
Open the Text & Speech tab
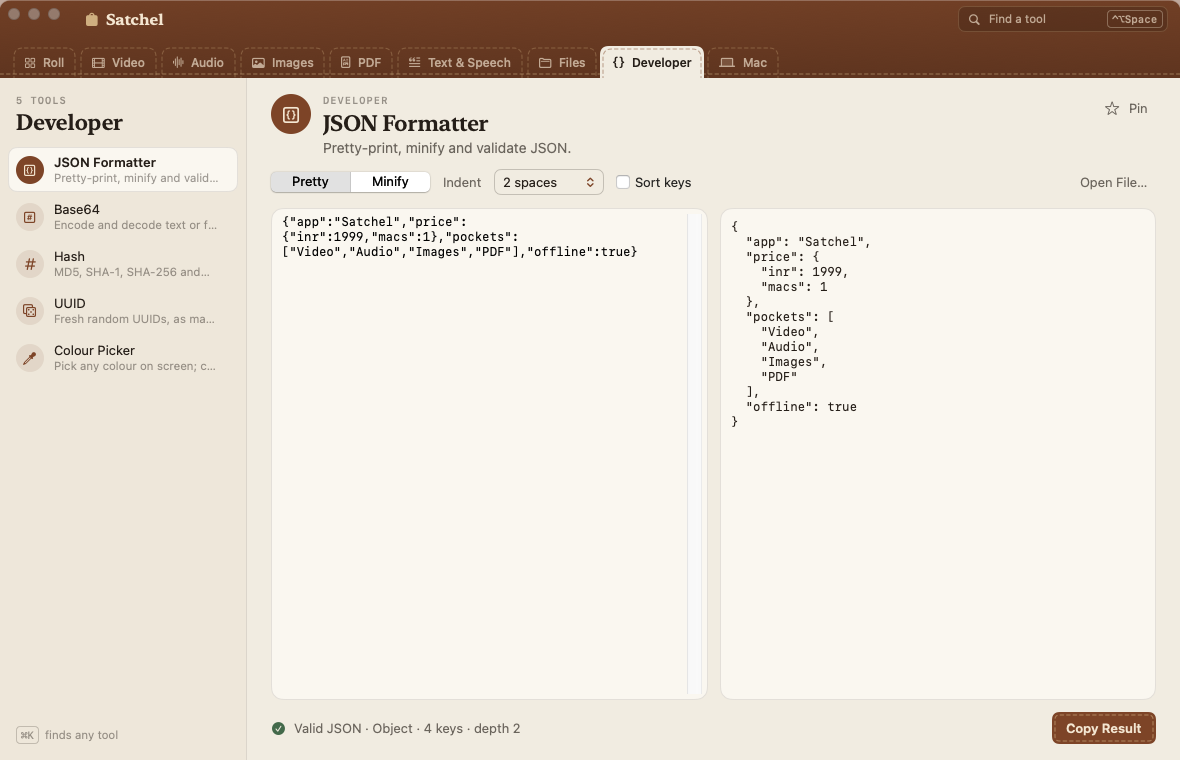[x=459, y=63]
